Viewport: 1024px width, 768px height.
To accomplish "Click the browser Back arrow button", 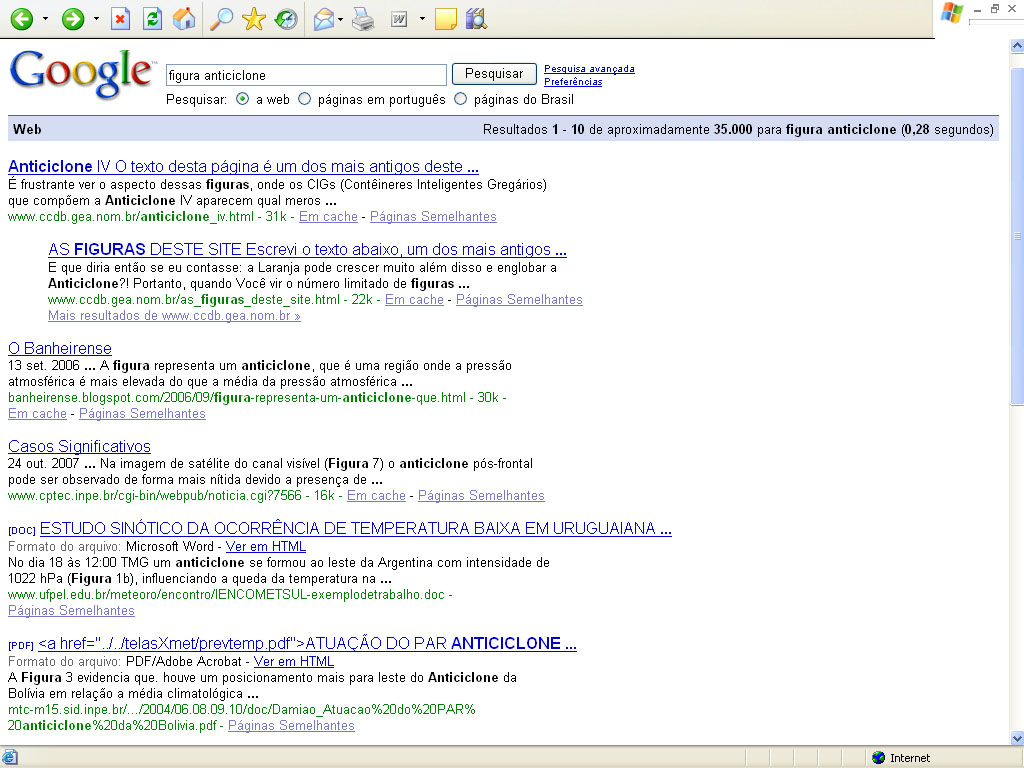I will click(x=21, y=19).
